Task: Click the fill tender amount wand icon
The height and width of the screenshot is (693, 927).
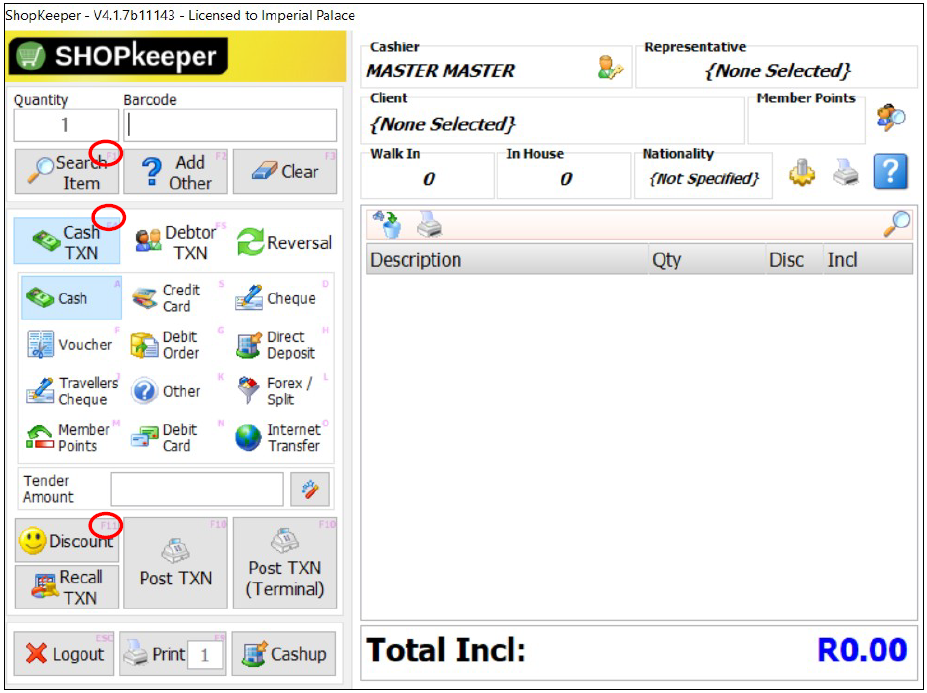Action: [310, 489]
